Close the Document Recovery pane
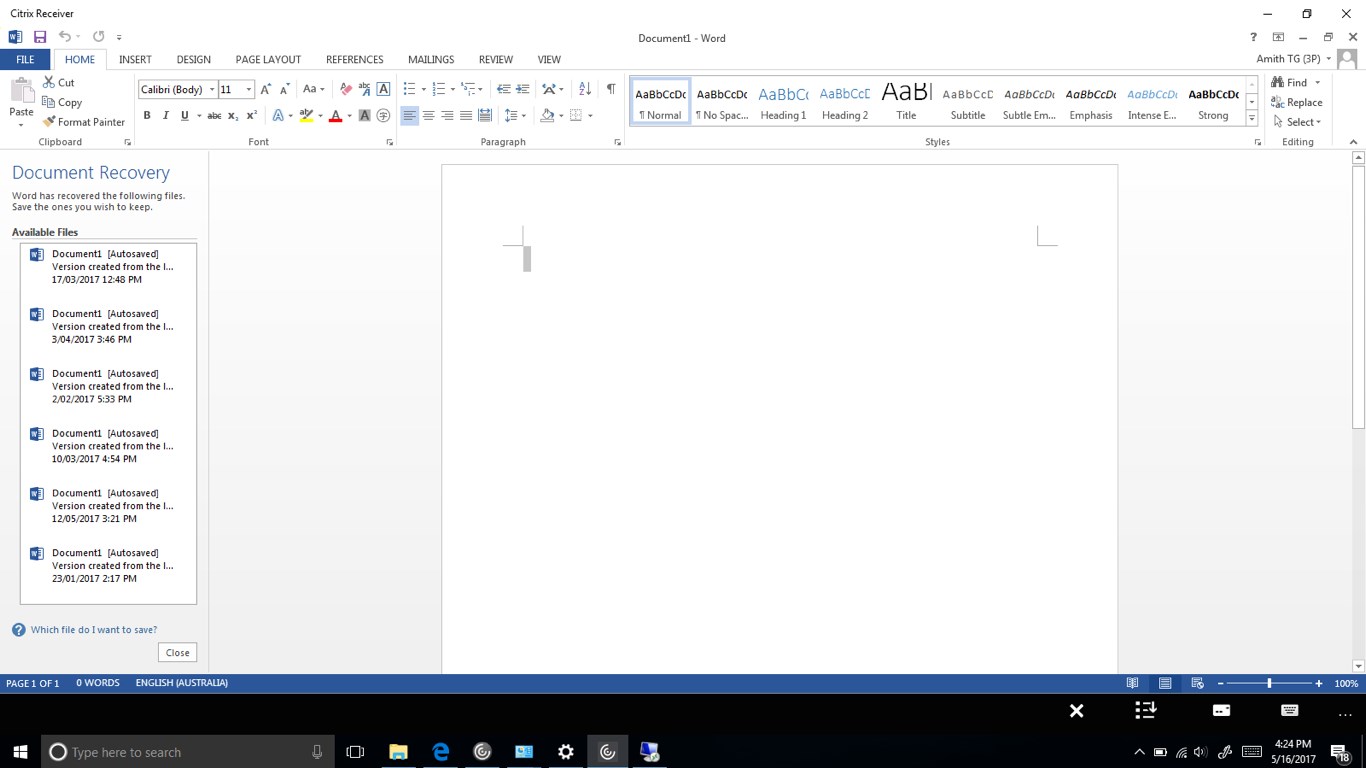 tap(176, 651)
